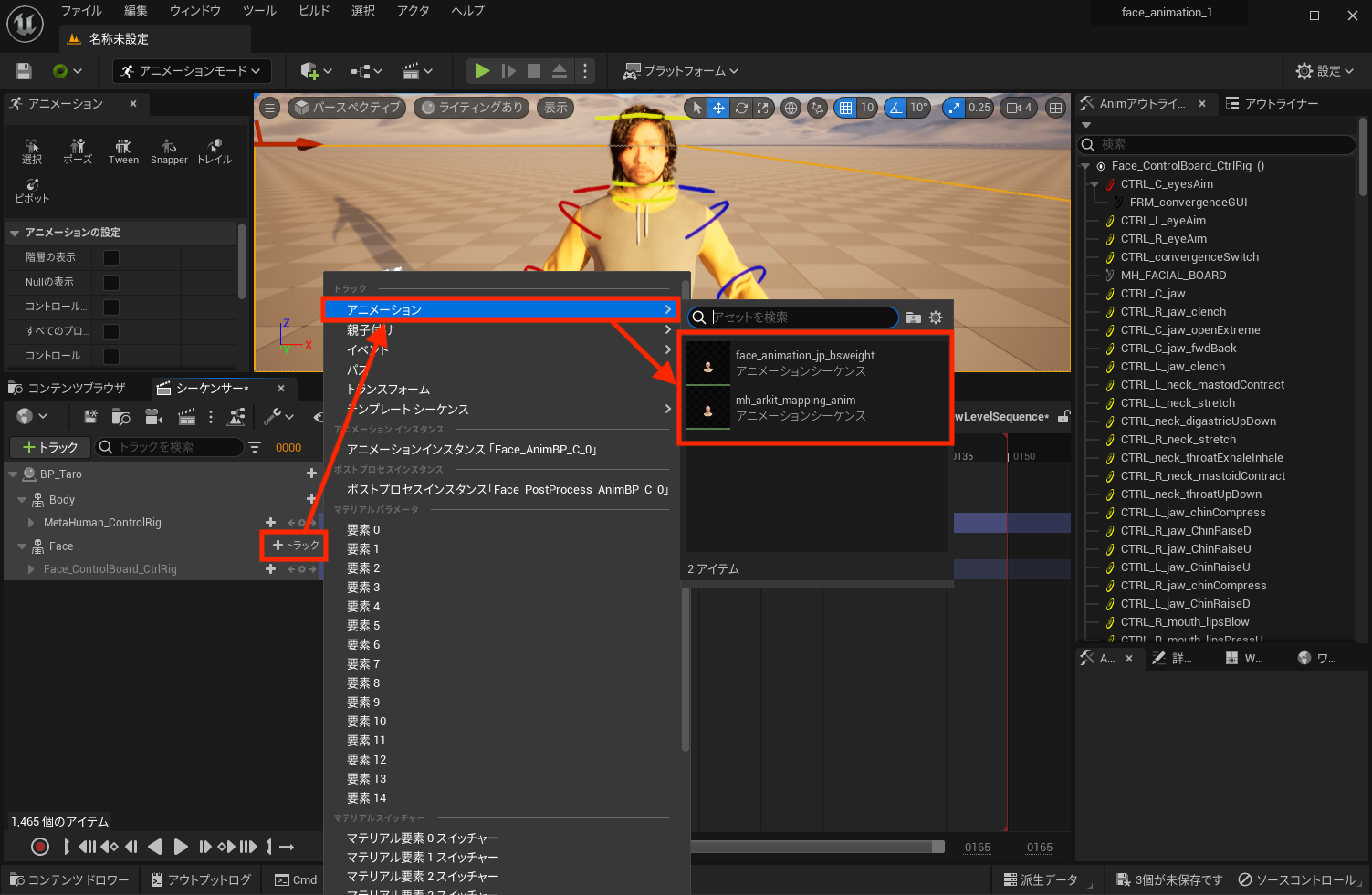Save the level with the floppy disk icon

24,71
